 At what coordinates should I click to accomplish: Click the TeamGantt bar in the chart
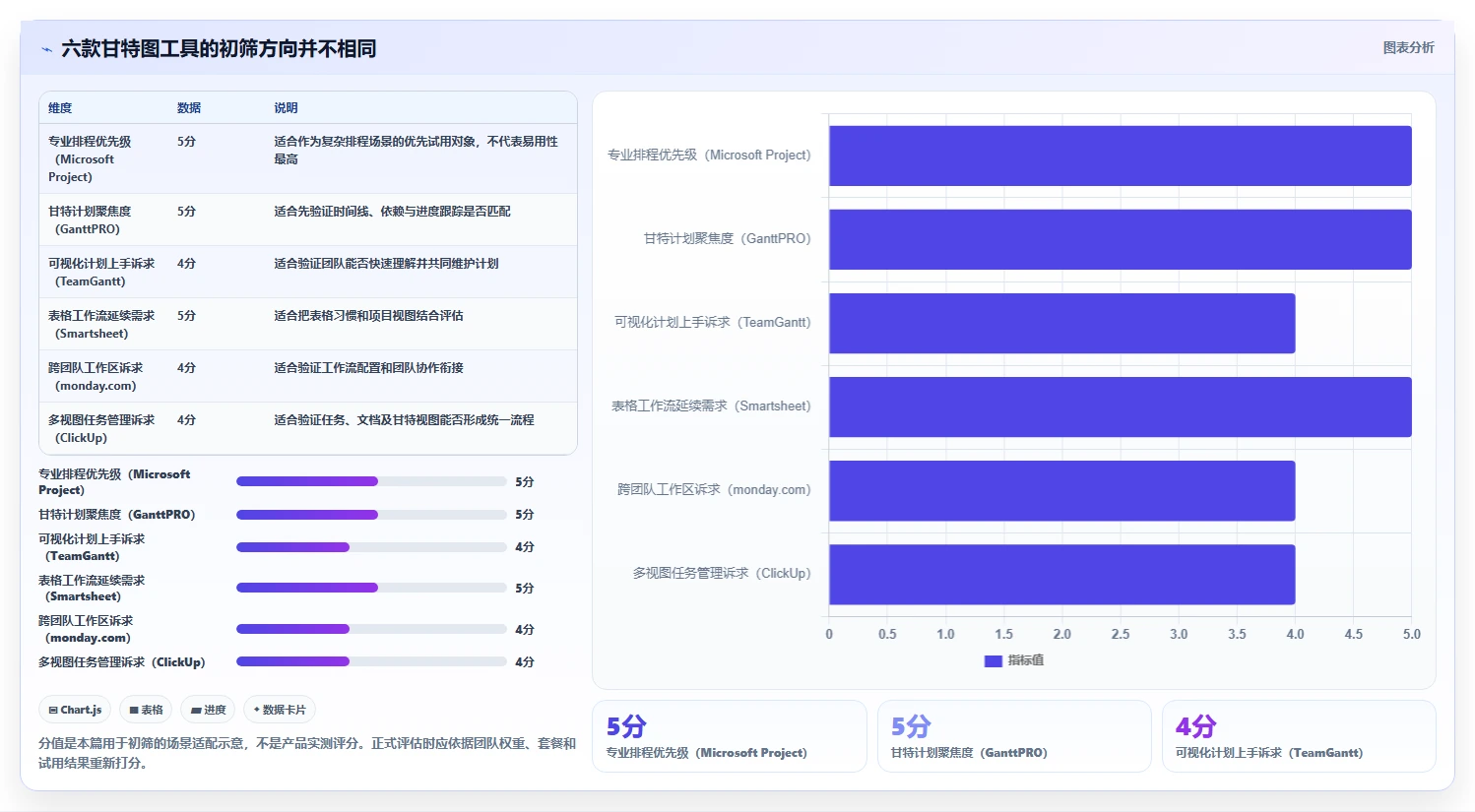pos(1062,323)
